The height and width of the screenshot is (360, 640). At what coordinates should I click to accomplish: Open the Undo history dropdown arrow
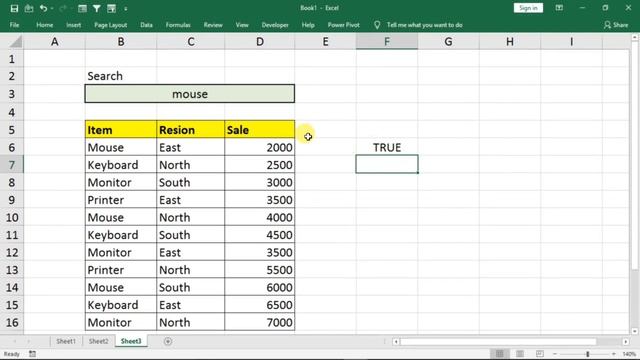coord(52,8)
